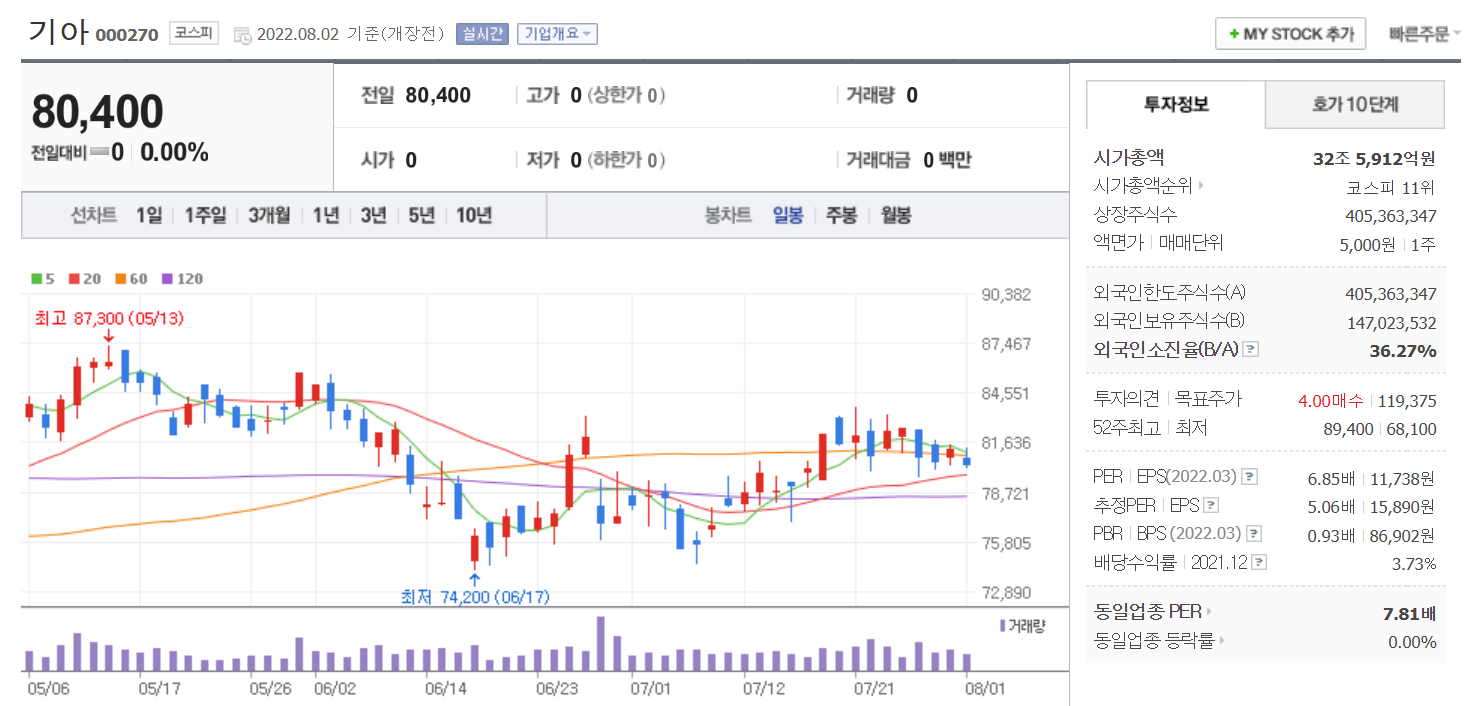Click the 거래대금 0 백만 field

click(908, 160)
